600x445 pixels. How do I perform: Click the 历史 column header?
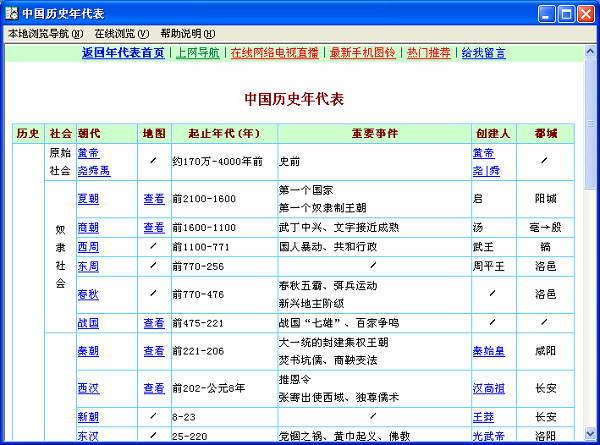[x=28, y=134]
